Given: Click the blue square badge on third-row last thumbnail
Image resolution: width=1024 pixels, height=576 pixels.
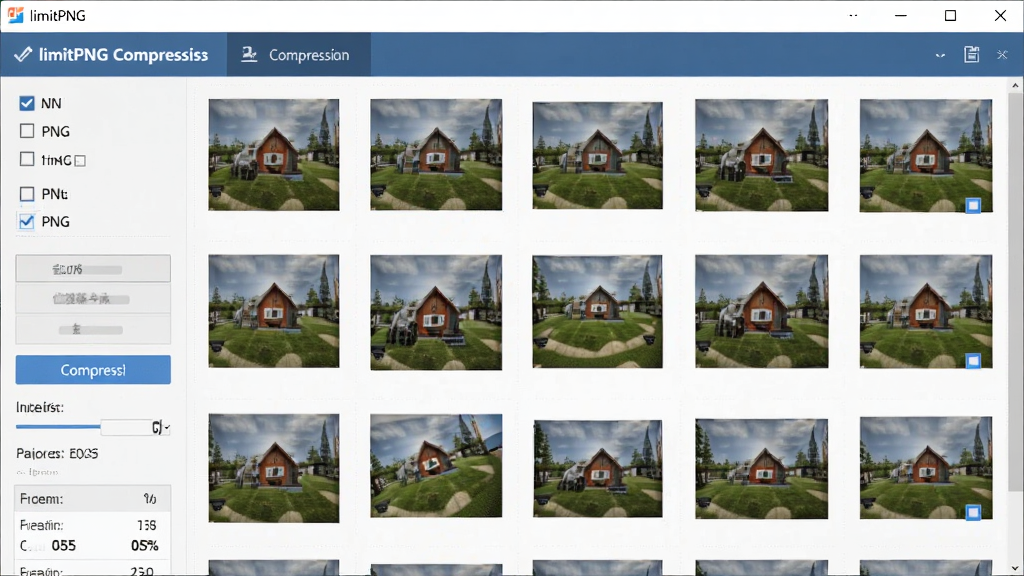Looking at the screenshot, I should pos(973,513).
